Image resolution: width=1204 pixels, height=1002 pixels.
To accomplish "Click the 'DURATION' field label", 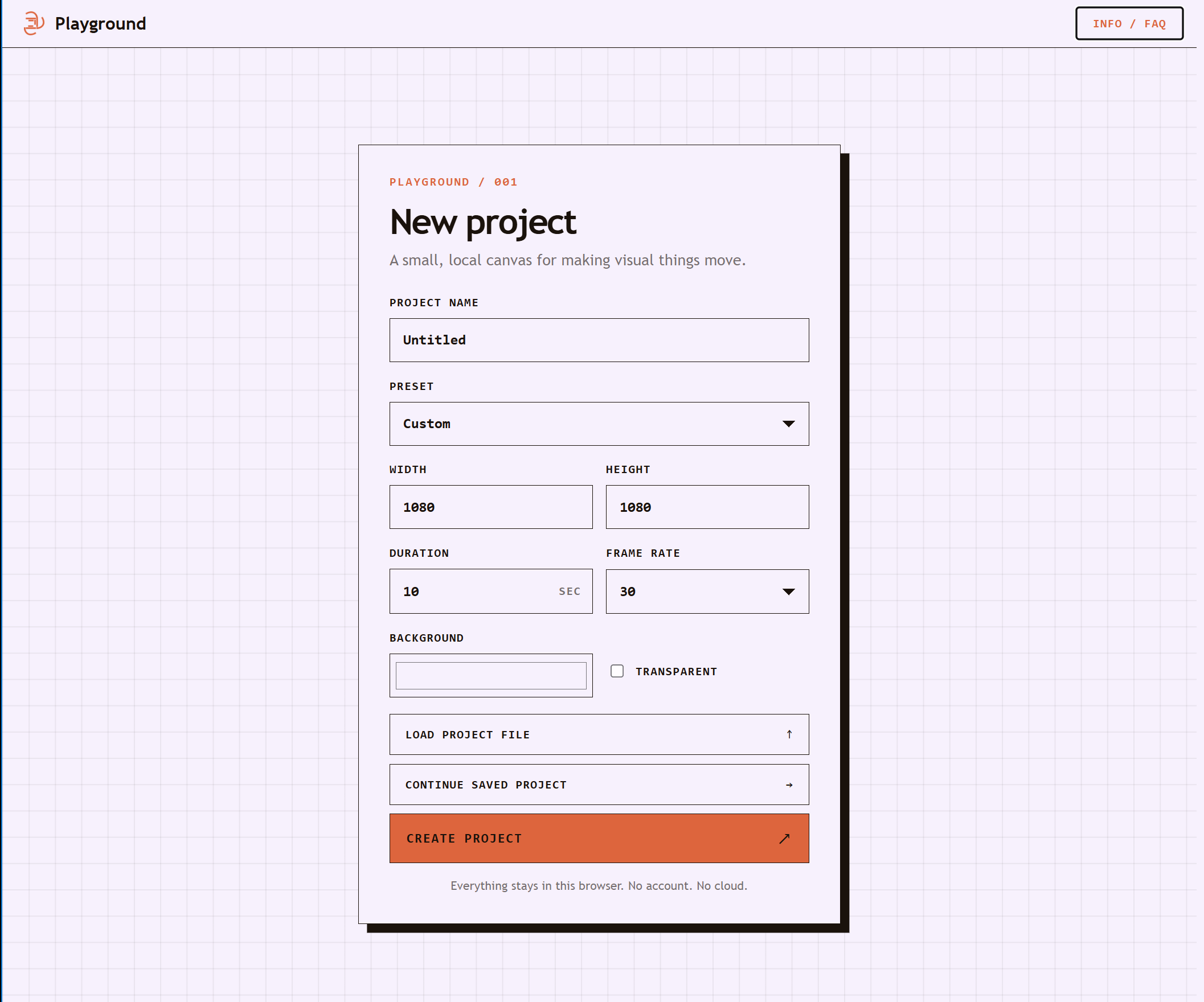I will coord(419,553).
